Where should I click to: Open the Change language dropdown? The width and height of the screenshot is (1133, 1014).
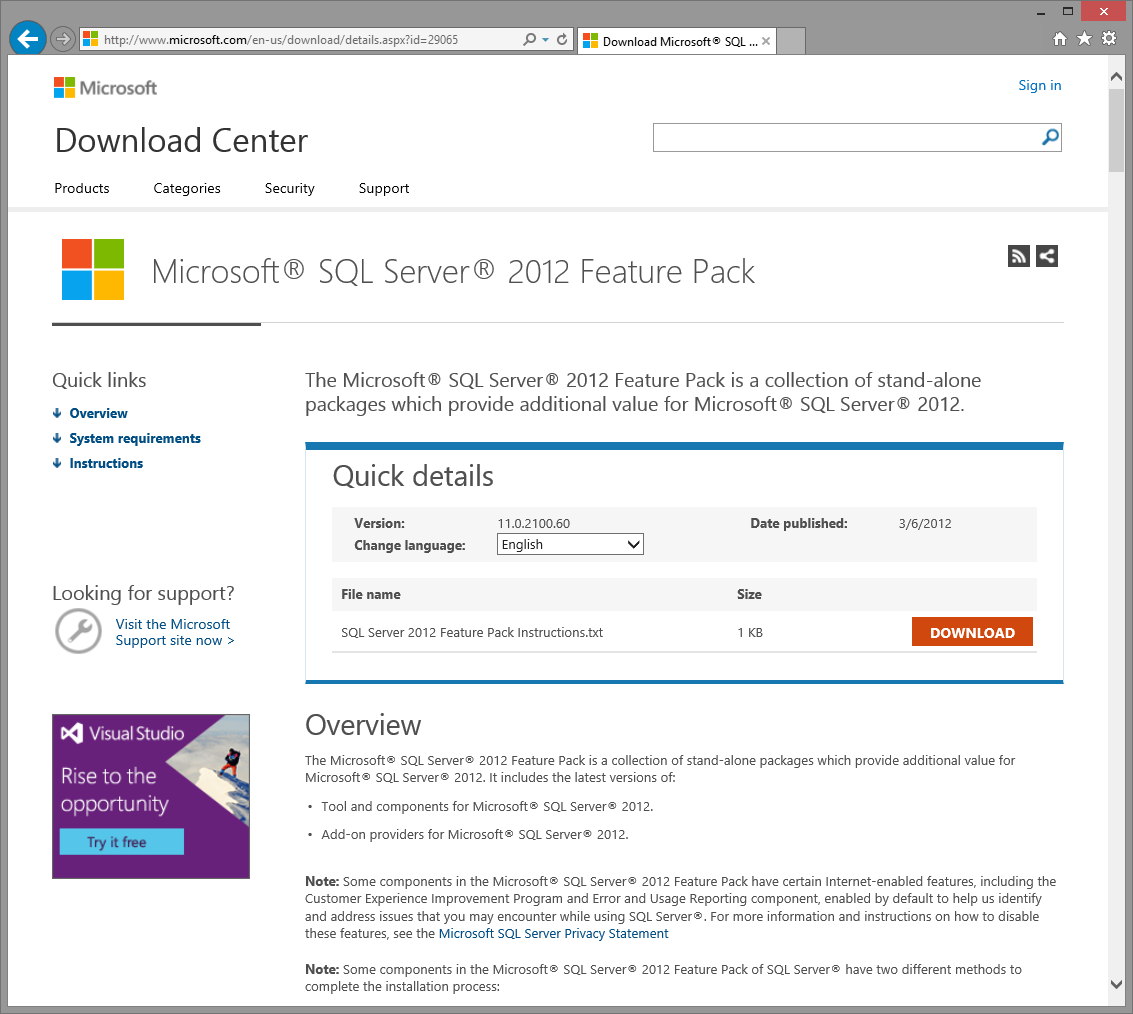point(570,545)
